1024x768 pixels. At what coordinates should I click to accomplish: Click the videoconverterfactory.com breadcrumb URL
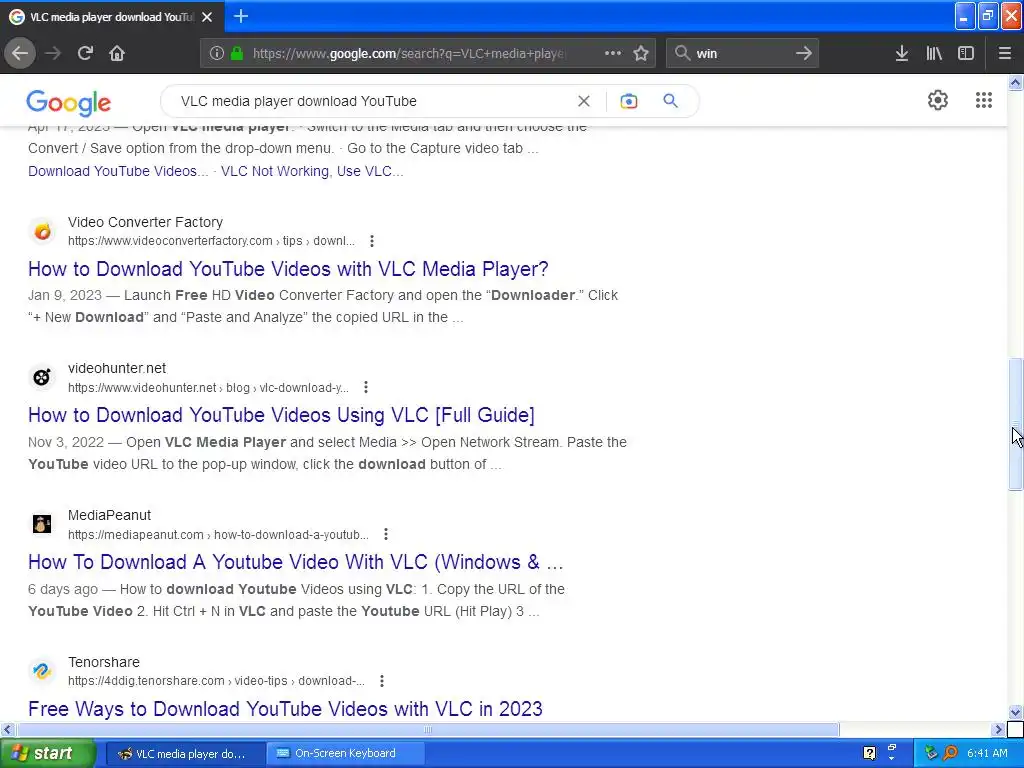pyautogui.click(x=212, y=241)
